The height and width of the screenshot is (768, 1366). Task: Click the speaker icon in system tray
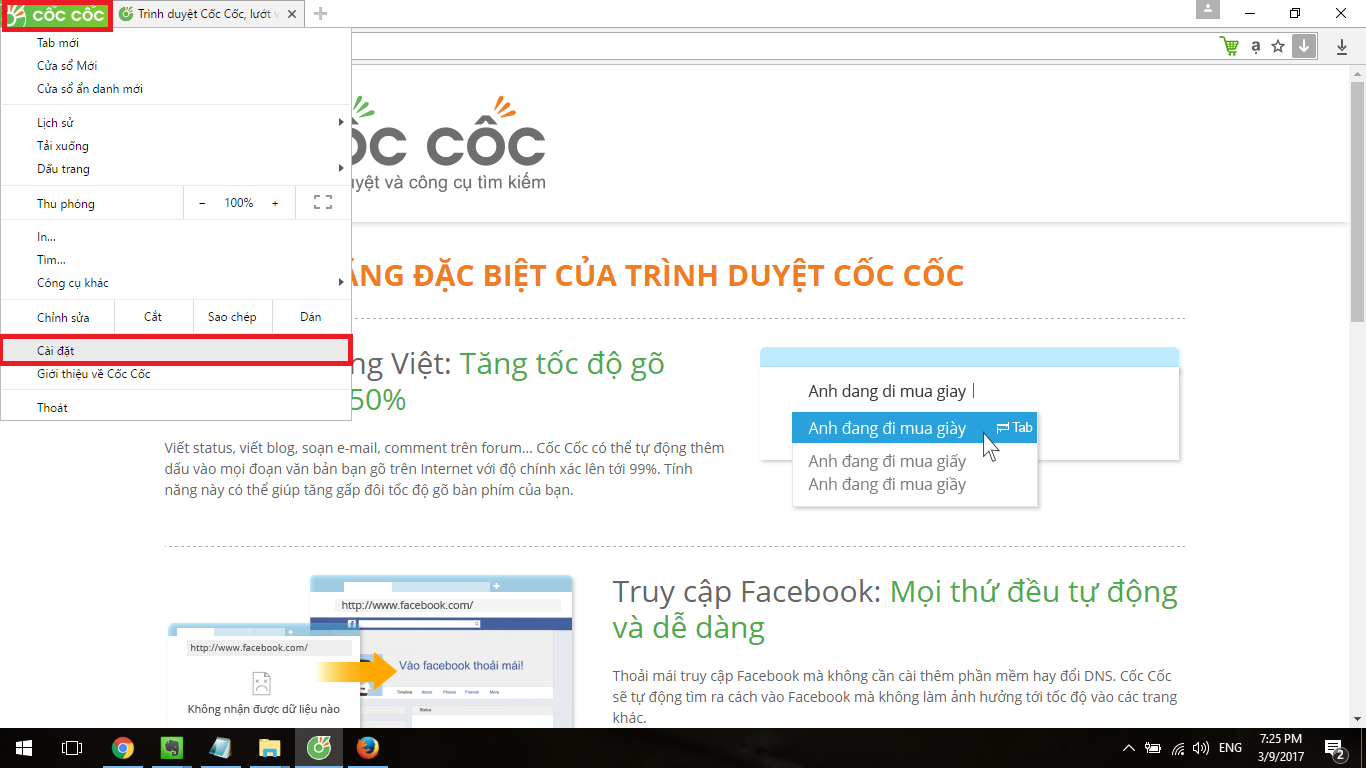pos(1199,747)
